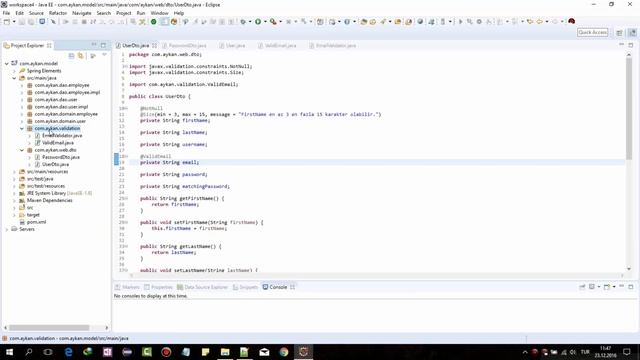Collapse the src/main/java folder
This screenshot has width=640, height=360.
[14, 78]
